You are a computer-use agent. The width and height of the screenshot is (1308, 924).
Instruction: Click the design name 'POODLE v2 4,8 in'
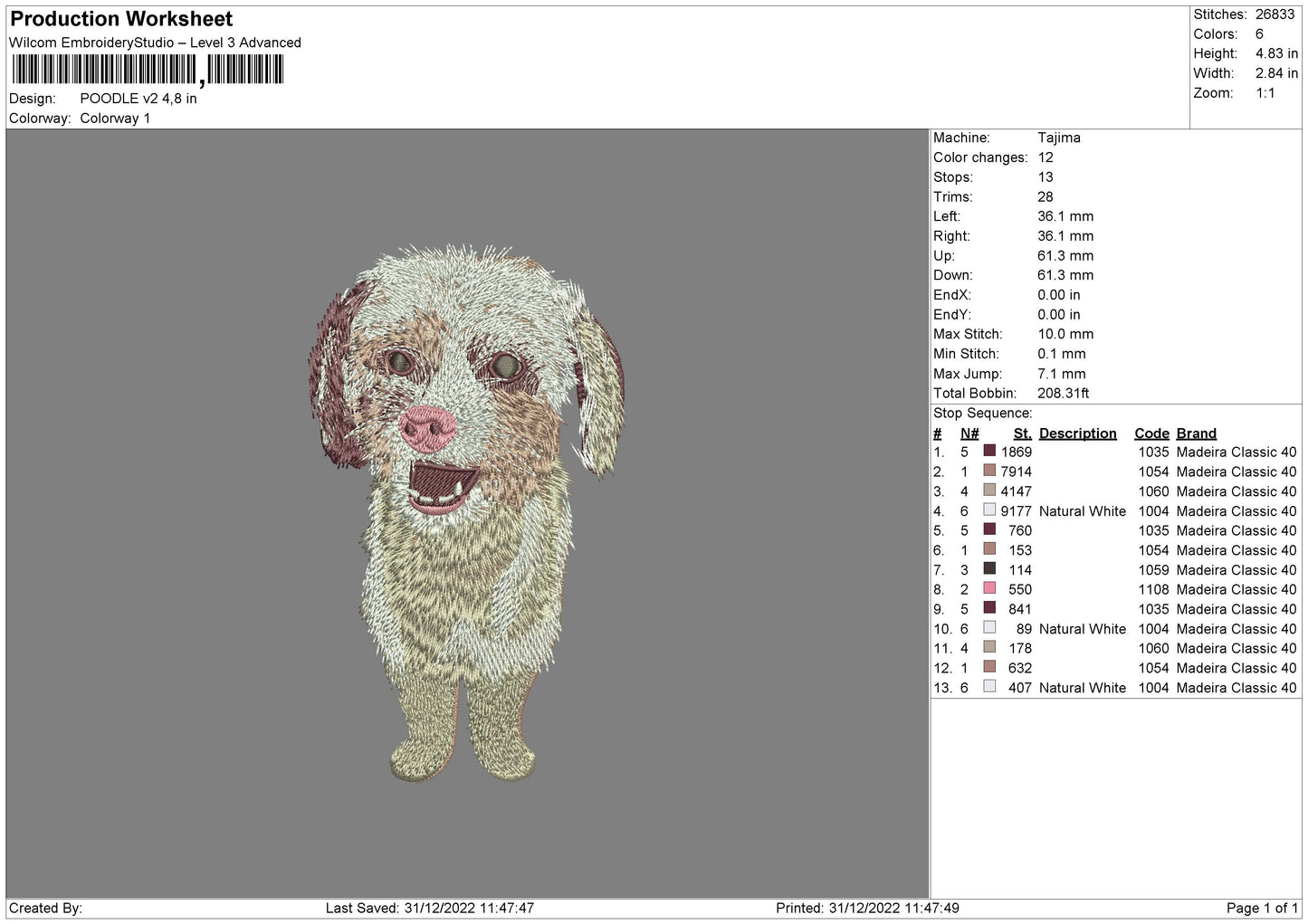coord(138,99)
